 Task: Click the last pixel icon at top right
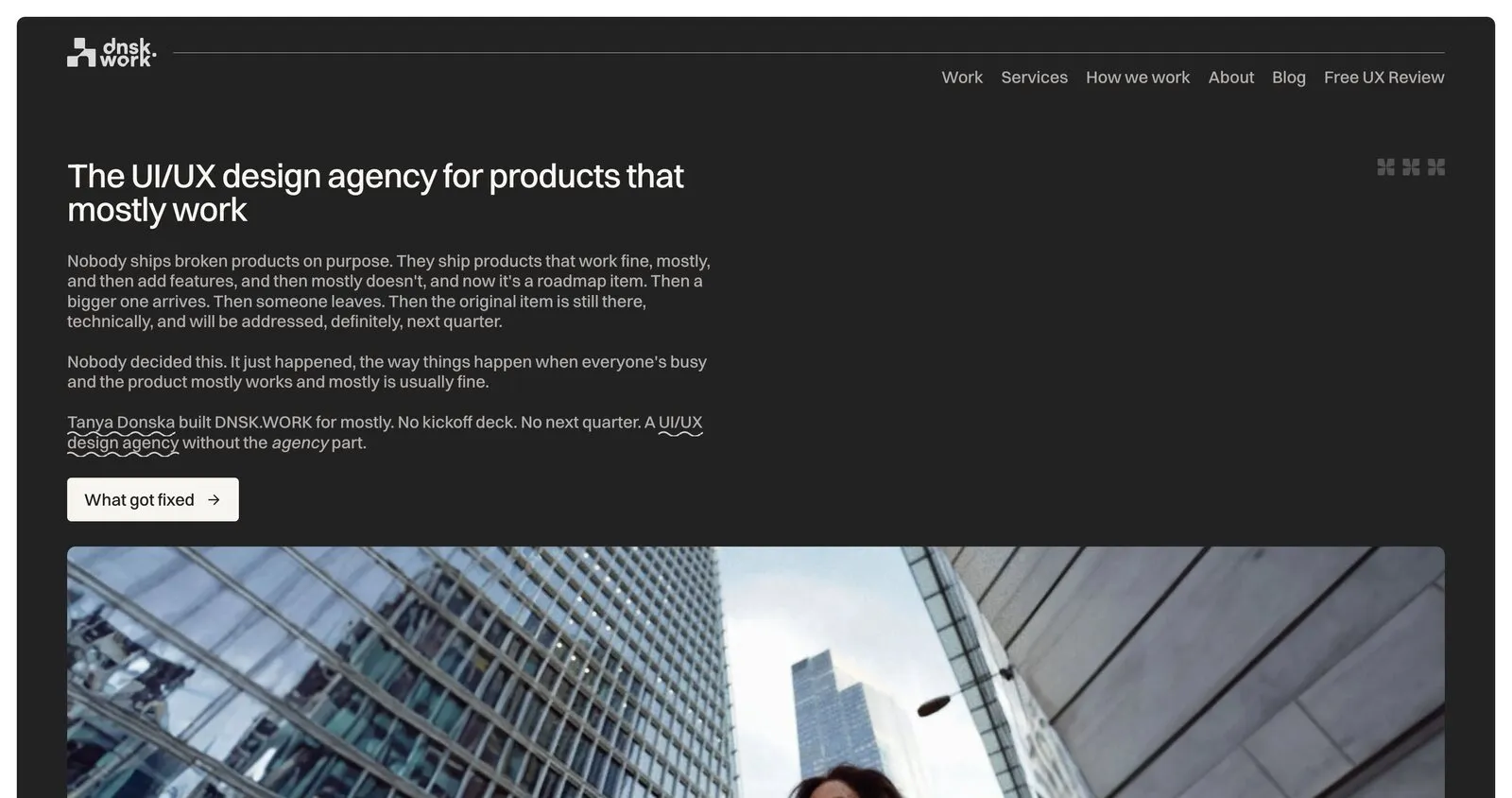(1436, 167)
